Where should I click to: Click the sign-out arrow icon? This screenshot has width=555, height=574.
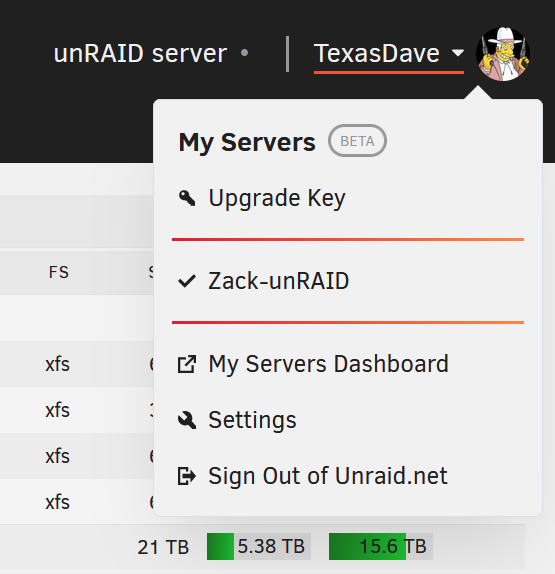187,476
